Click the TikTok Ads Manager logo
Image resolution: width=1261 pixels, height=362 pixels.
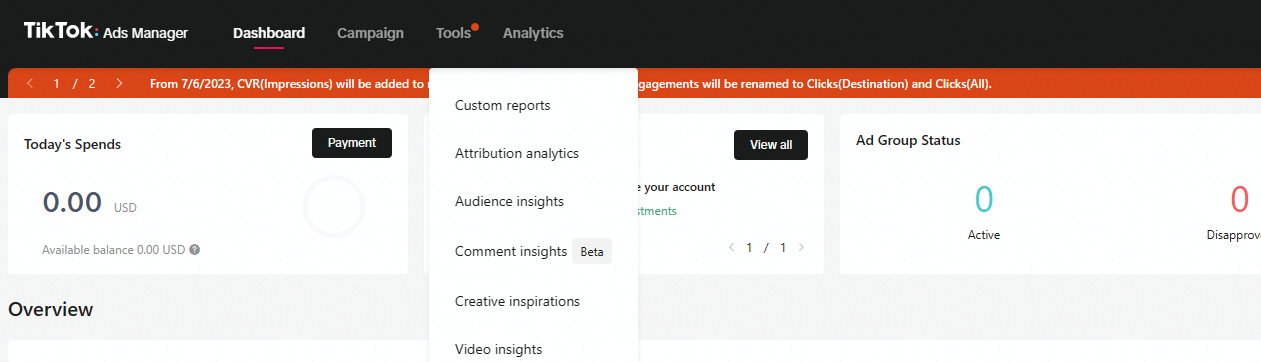click(x=106, y=33)
